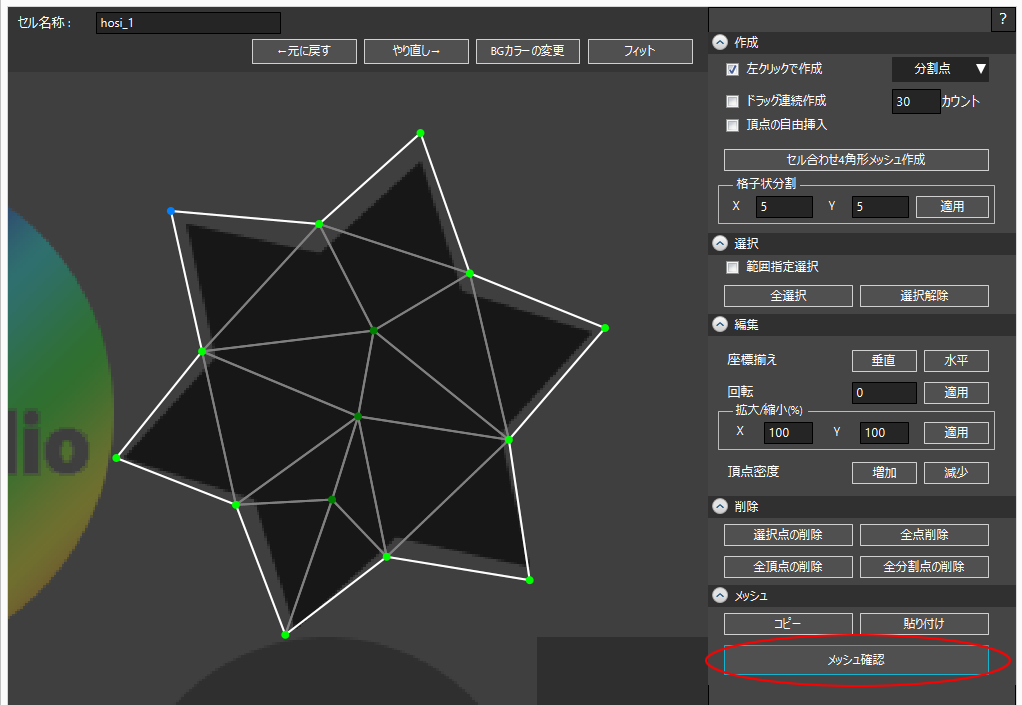Click the 選択解除 button

click(x=924, y=296)
